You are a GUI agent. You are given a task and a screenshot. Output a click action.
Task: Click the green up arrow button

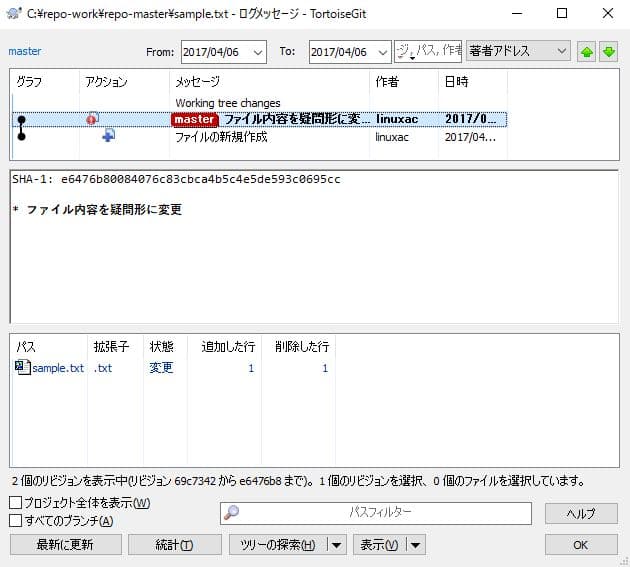click(586, 51)
